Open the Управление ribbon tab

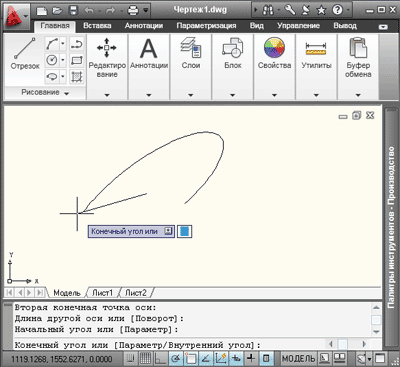point(298,26)
